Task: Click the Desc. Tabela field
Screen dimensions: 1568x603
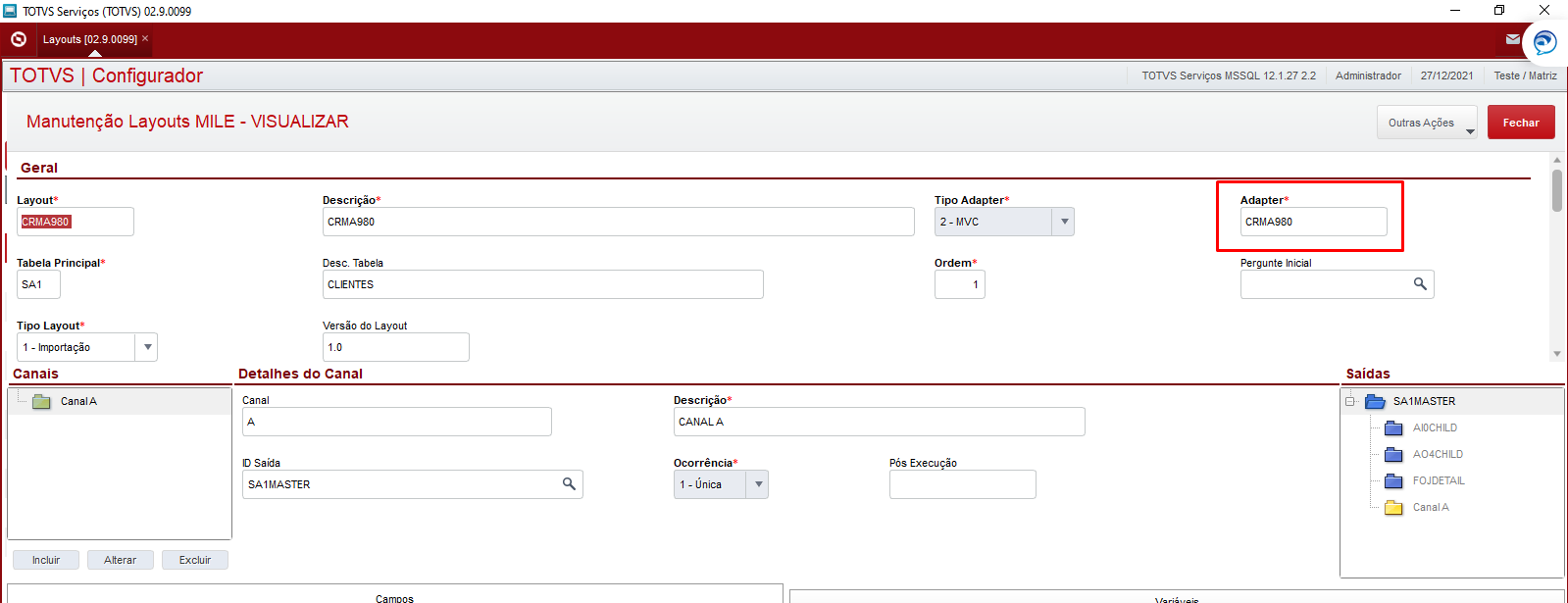Action: (543, 284)
